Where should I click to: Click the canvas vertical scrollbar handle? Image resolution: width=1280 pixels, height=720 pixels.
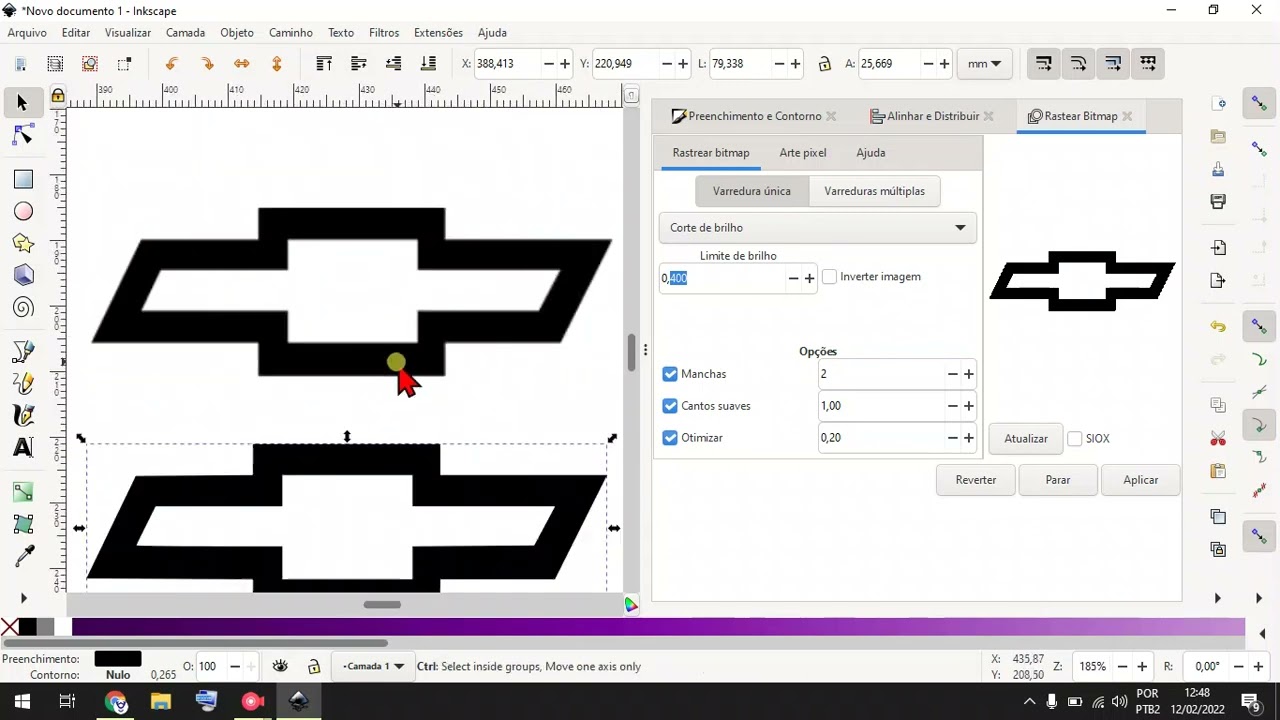tap(631, 353)
